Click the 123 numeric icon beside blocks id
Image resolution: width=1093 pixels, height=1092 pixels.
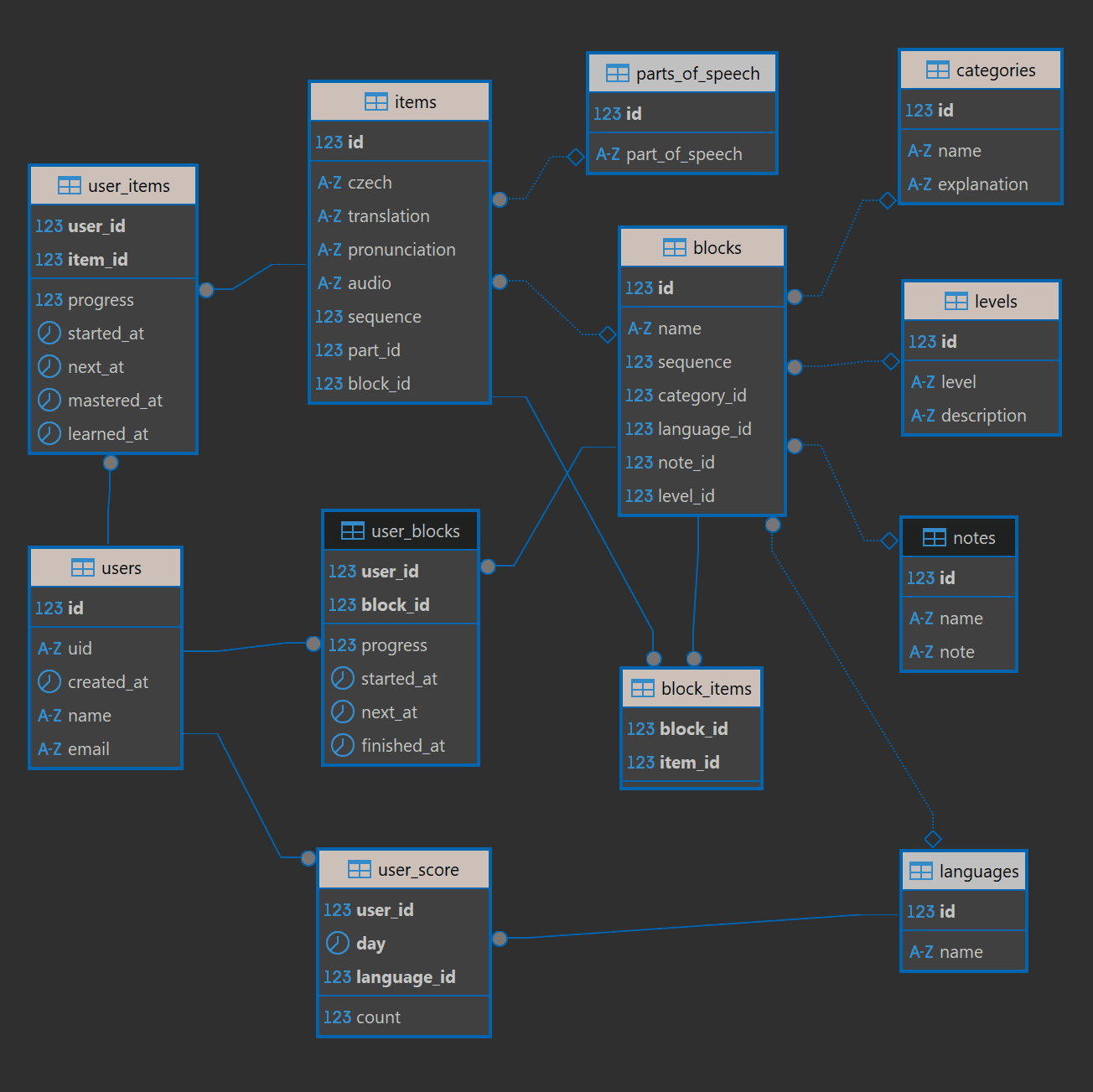[x=638, y=287]
